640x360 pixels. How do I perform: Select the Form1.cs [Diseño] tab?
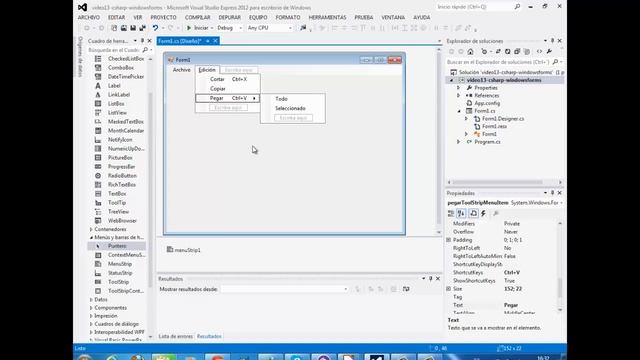[180, 41]
